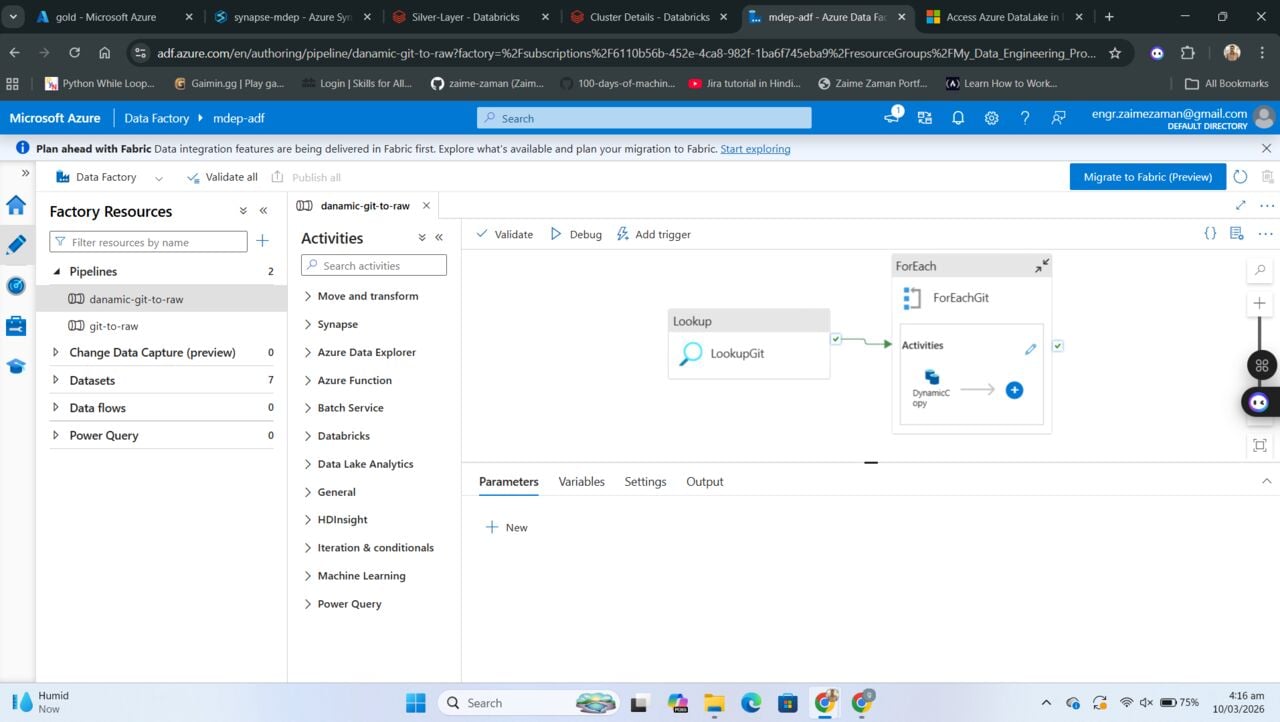Expand the Databricks activities group
Screen dimensions: 1280x722
[x=308, y=436]
